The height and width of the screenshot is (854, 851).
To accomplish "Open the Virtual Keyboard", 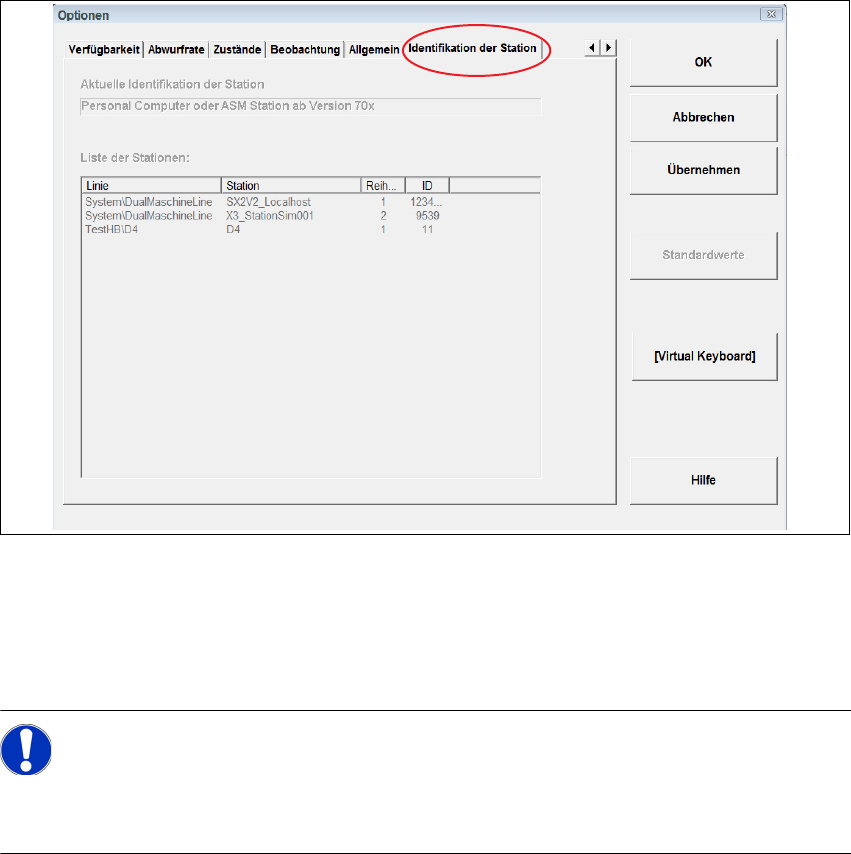I will pos(704,356).
